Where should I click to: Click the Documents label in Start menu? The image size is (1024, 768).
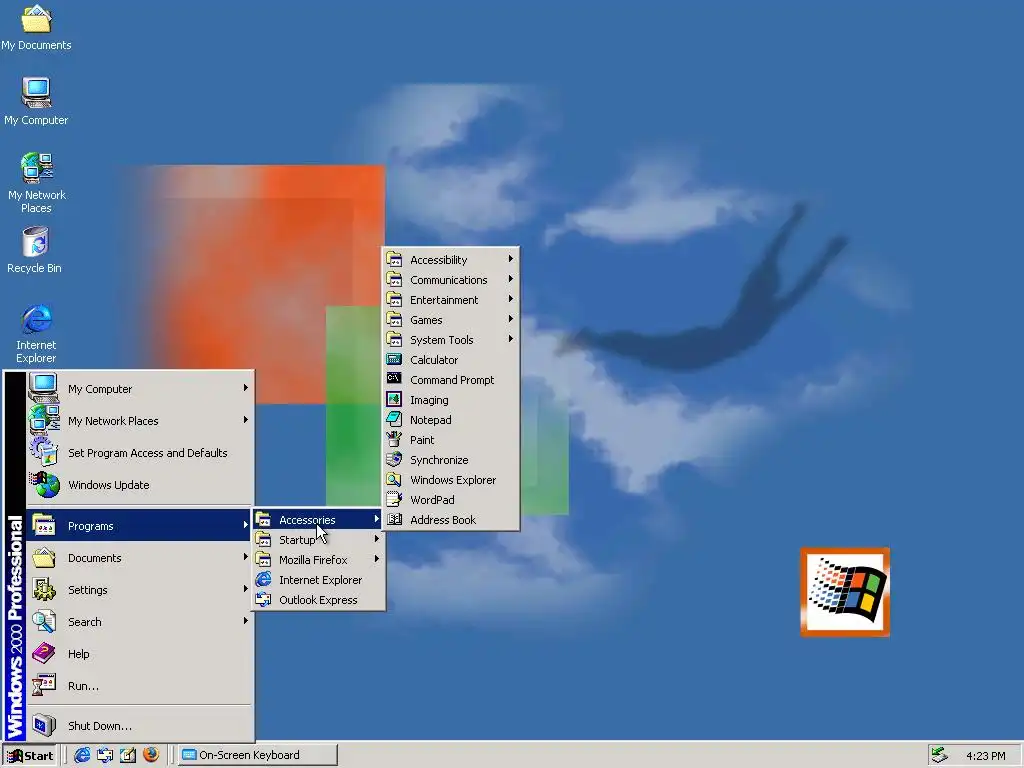pyautogui.click(x=95, y=558)
